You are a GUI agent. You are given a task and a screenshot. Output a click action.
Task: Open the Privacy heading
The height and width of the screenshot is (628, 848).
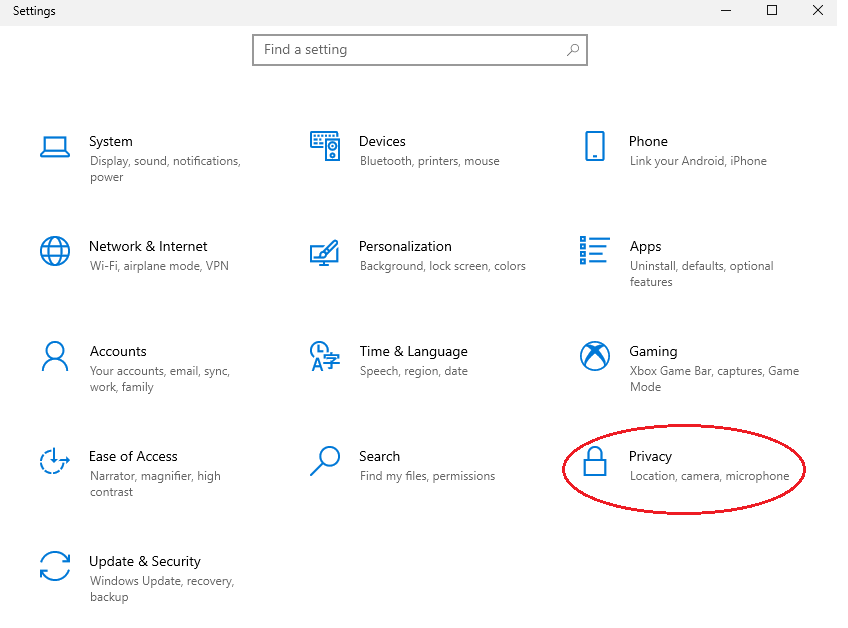650,457
